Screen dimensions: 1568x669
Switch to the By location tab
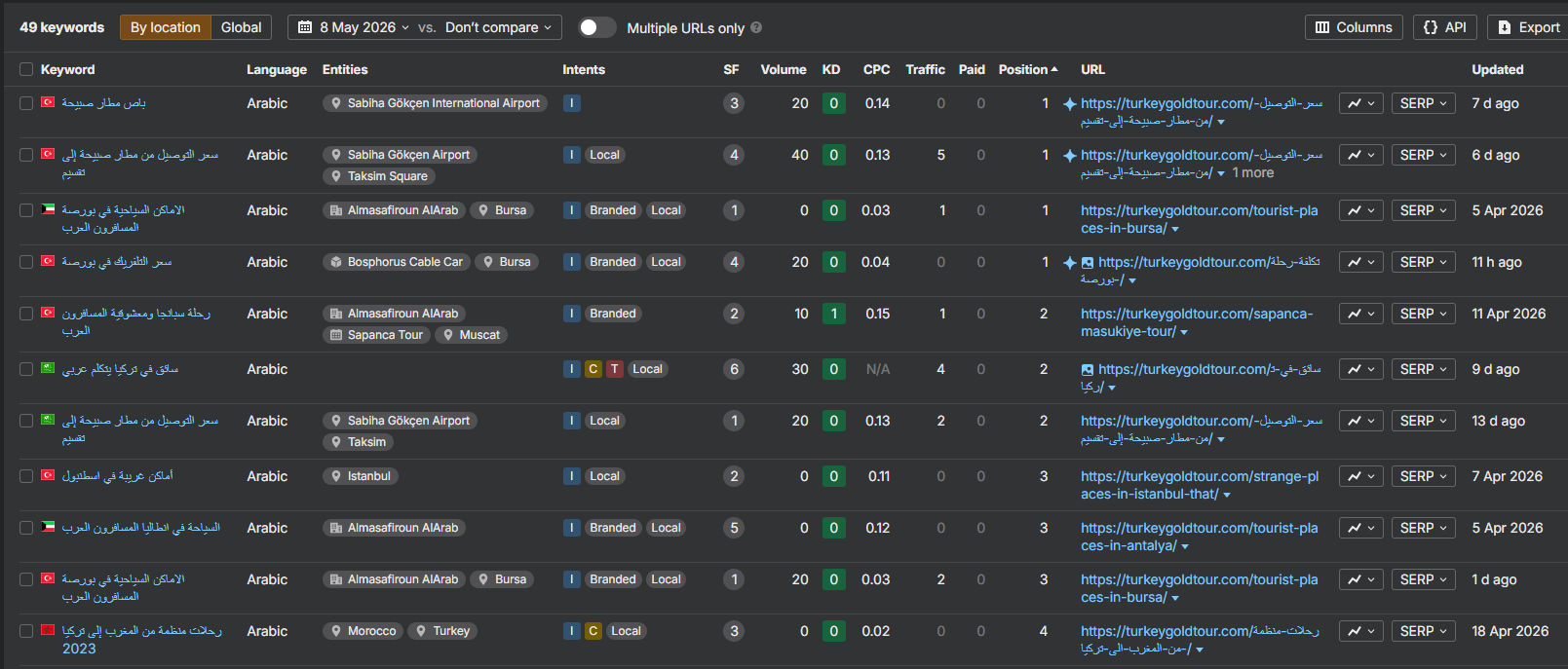pyautogui.click(x=166, y=27)
